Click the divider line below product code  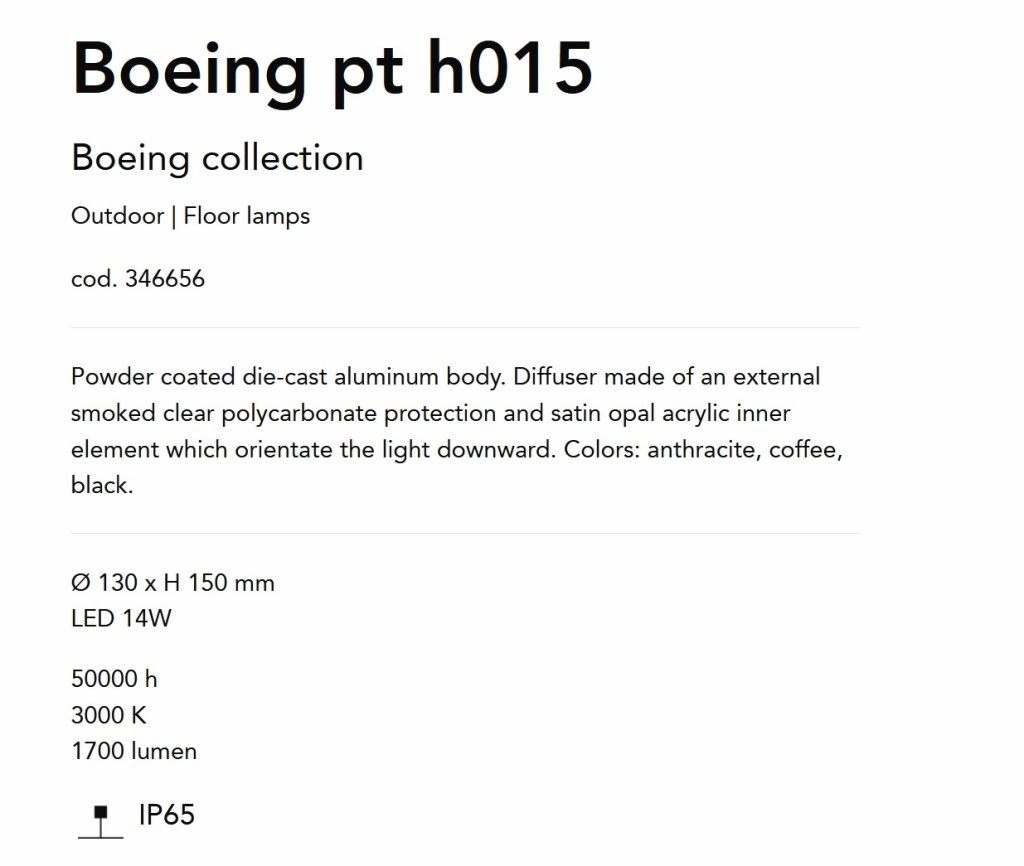465,328
